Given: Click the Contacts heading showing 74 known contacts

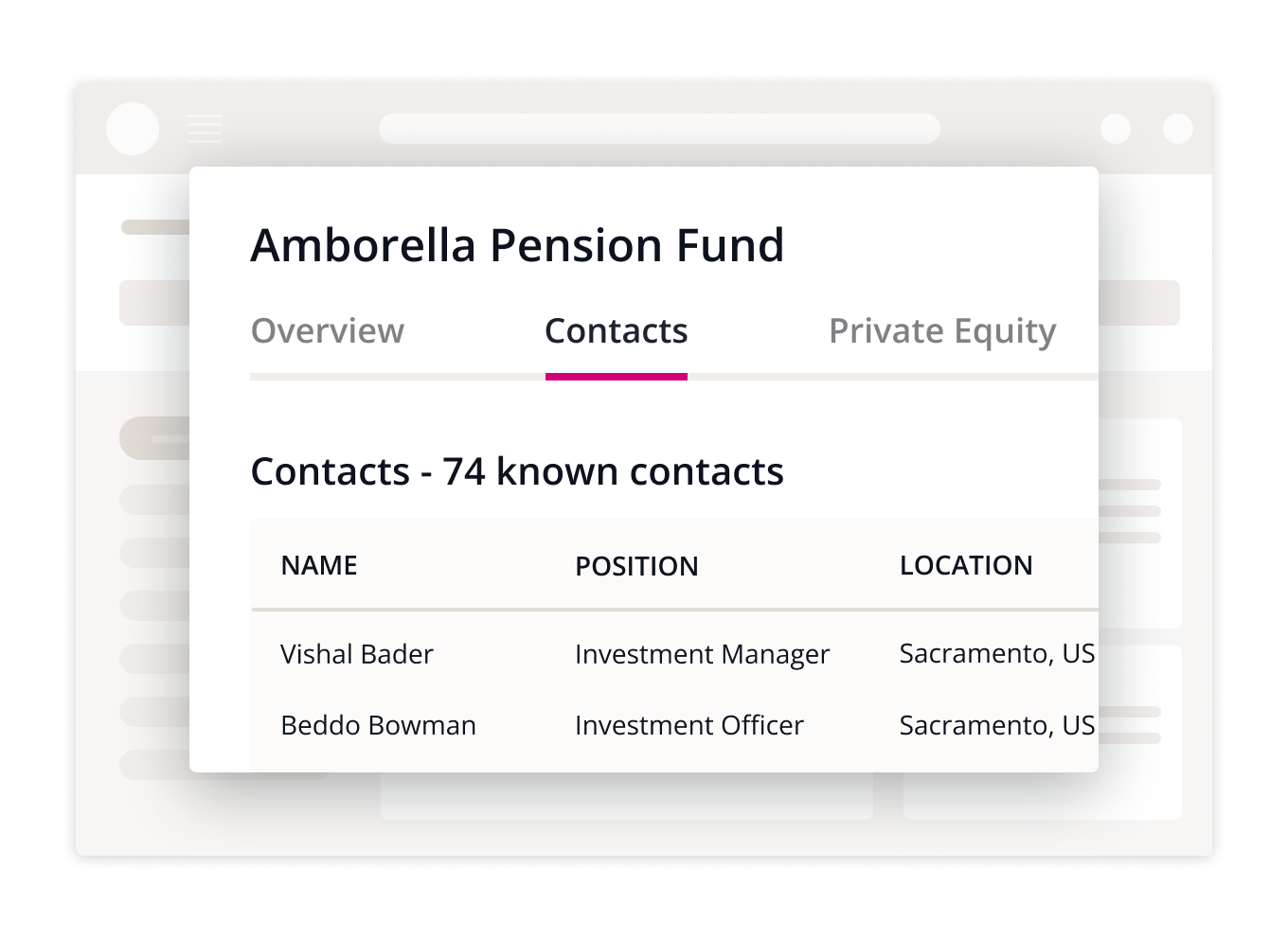Looking at the screenshot, I should pos(517,470).
